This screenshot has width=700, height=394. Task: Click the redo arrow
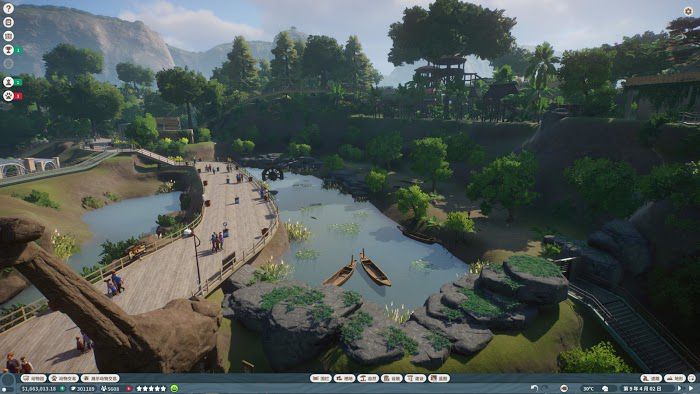coord(545,388)
